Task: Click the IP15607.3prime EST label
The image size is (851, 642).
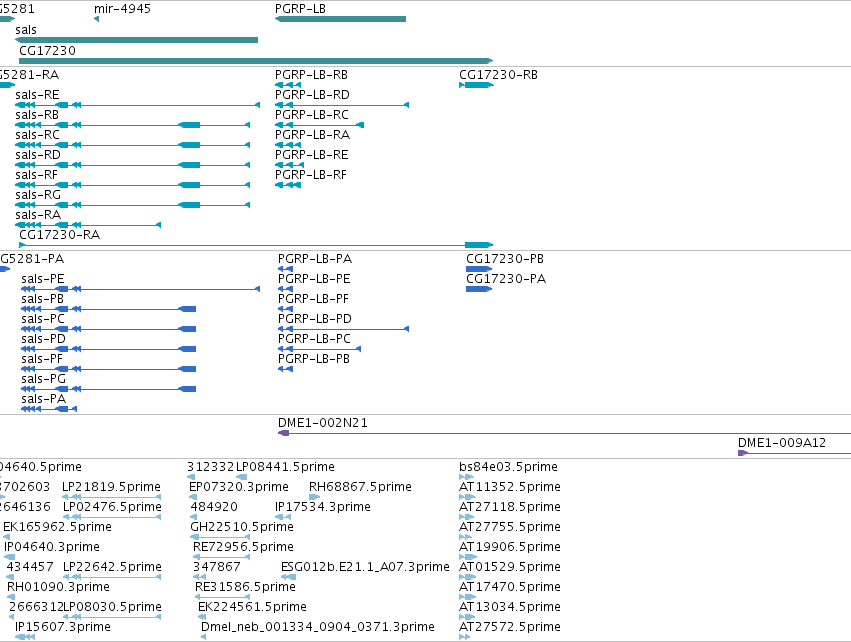Action: tap(63, 627)
